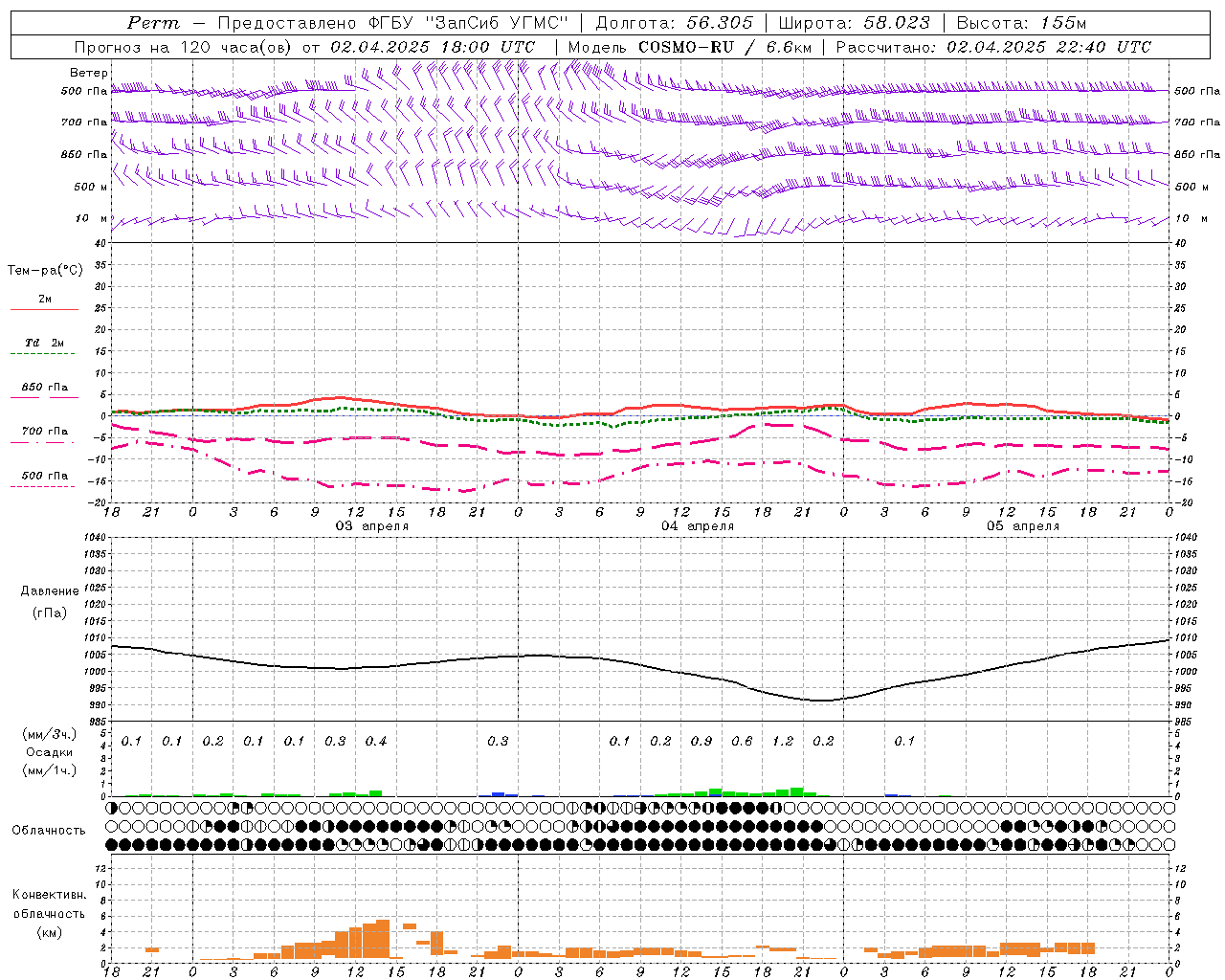Click the "0.4" three-hour precipitation value
The height and width of the screenshot is (980, 1225).
coord(376,742)
